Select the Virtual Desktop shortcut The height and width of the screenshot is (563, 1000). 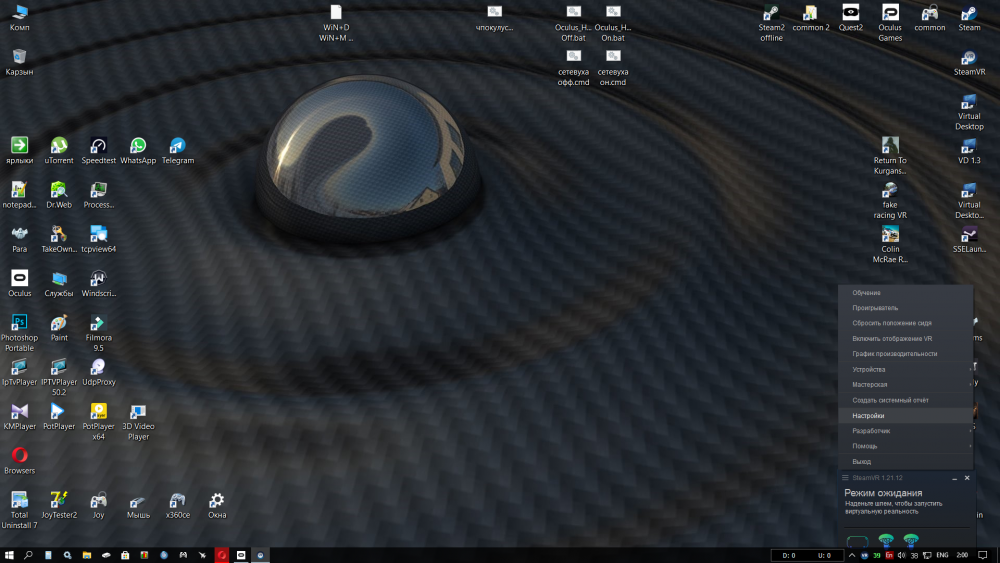point(969,112)
